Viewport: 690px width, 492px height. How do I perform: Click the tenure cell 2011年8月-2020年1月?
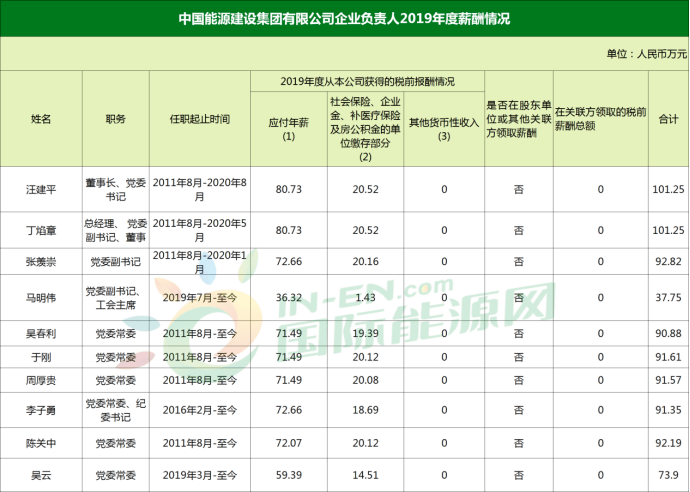point(200,261)
